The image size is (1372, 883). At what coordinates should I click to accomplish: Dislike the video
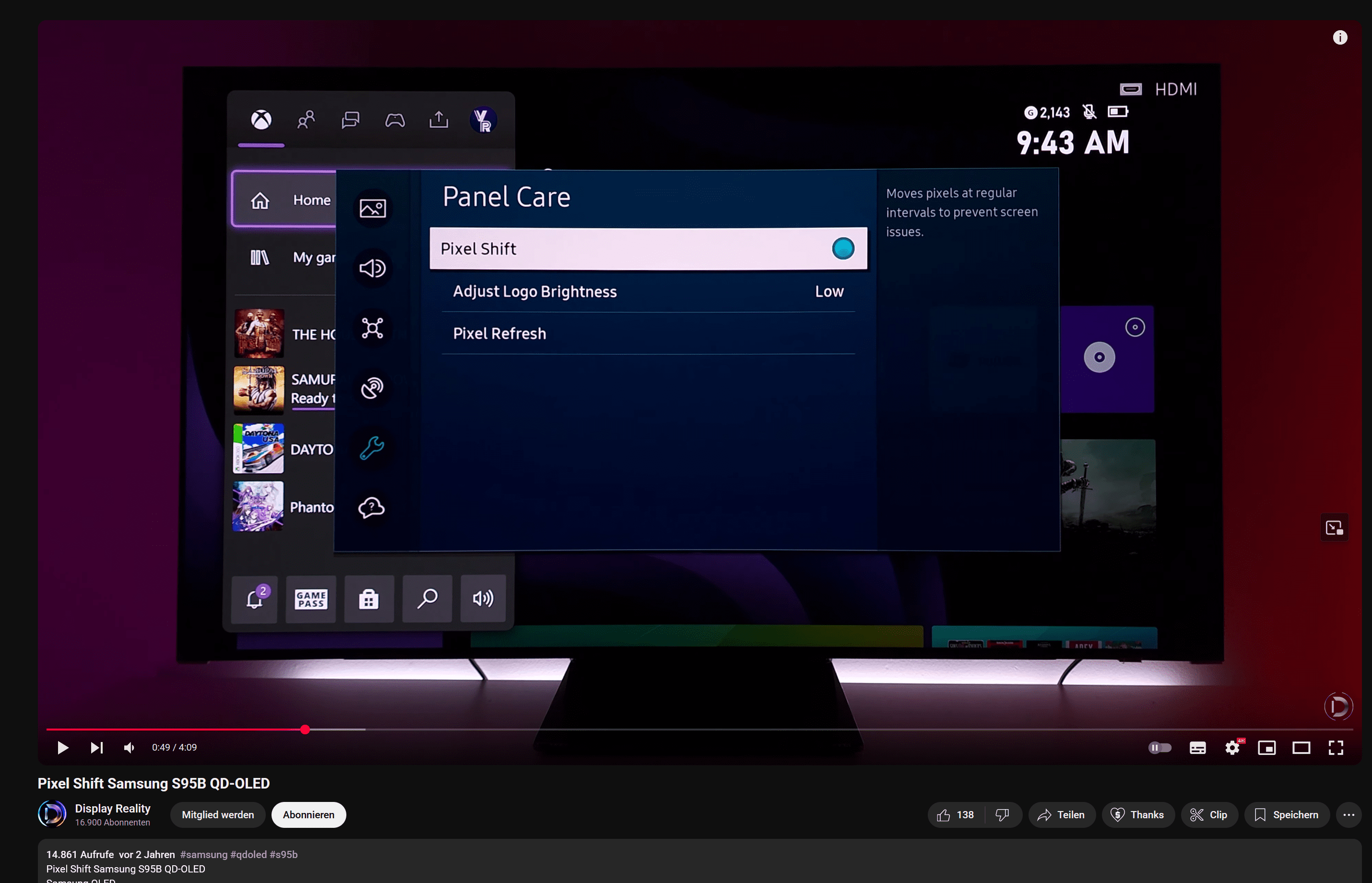coord(1002,814)
